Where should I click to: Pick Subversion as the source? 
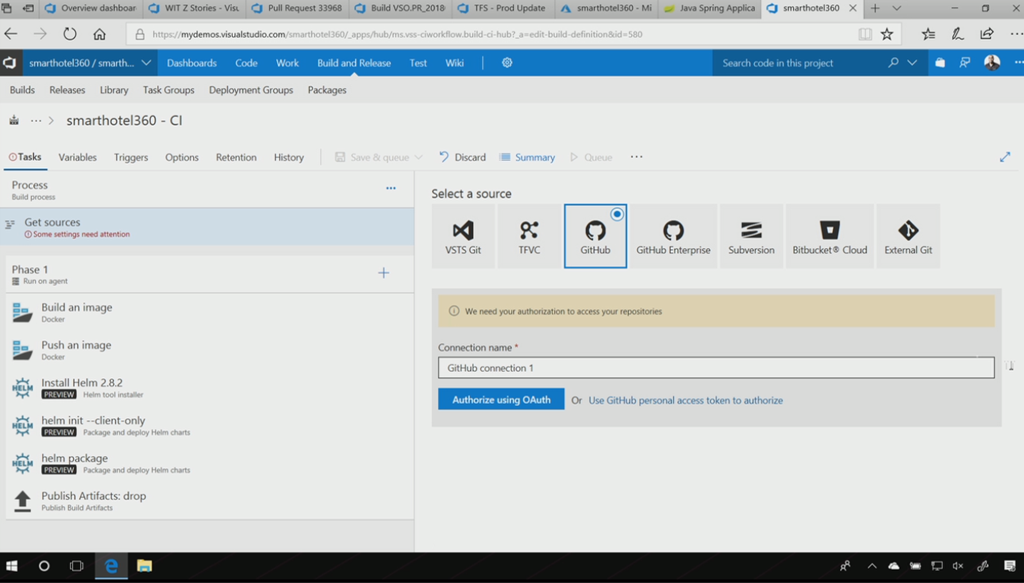(751, 237)
